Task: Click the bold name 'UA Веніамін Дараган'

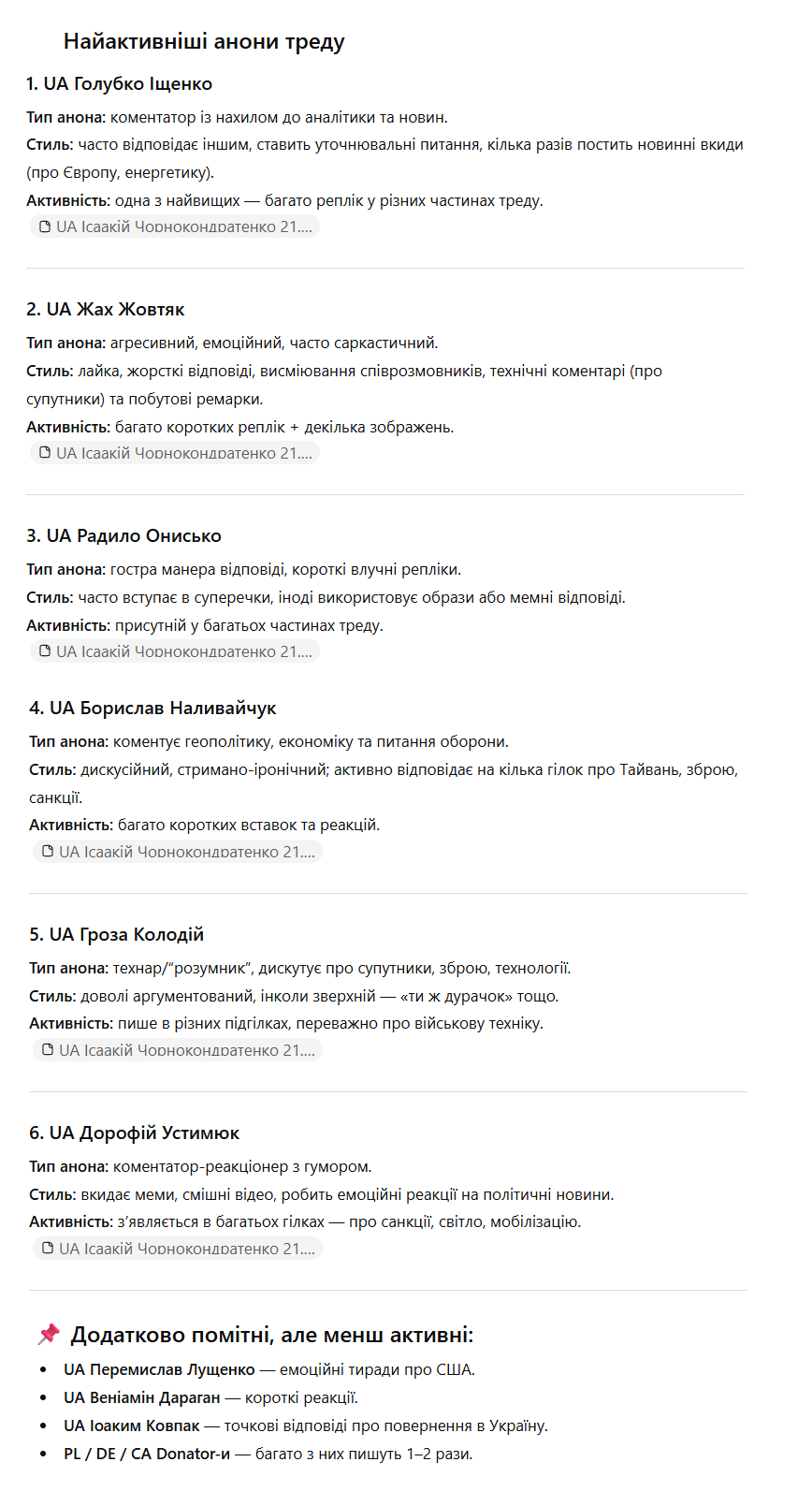Action: pyautogui.click(x=141, y=1398)
